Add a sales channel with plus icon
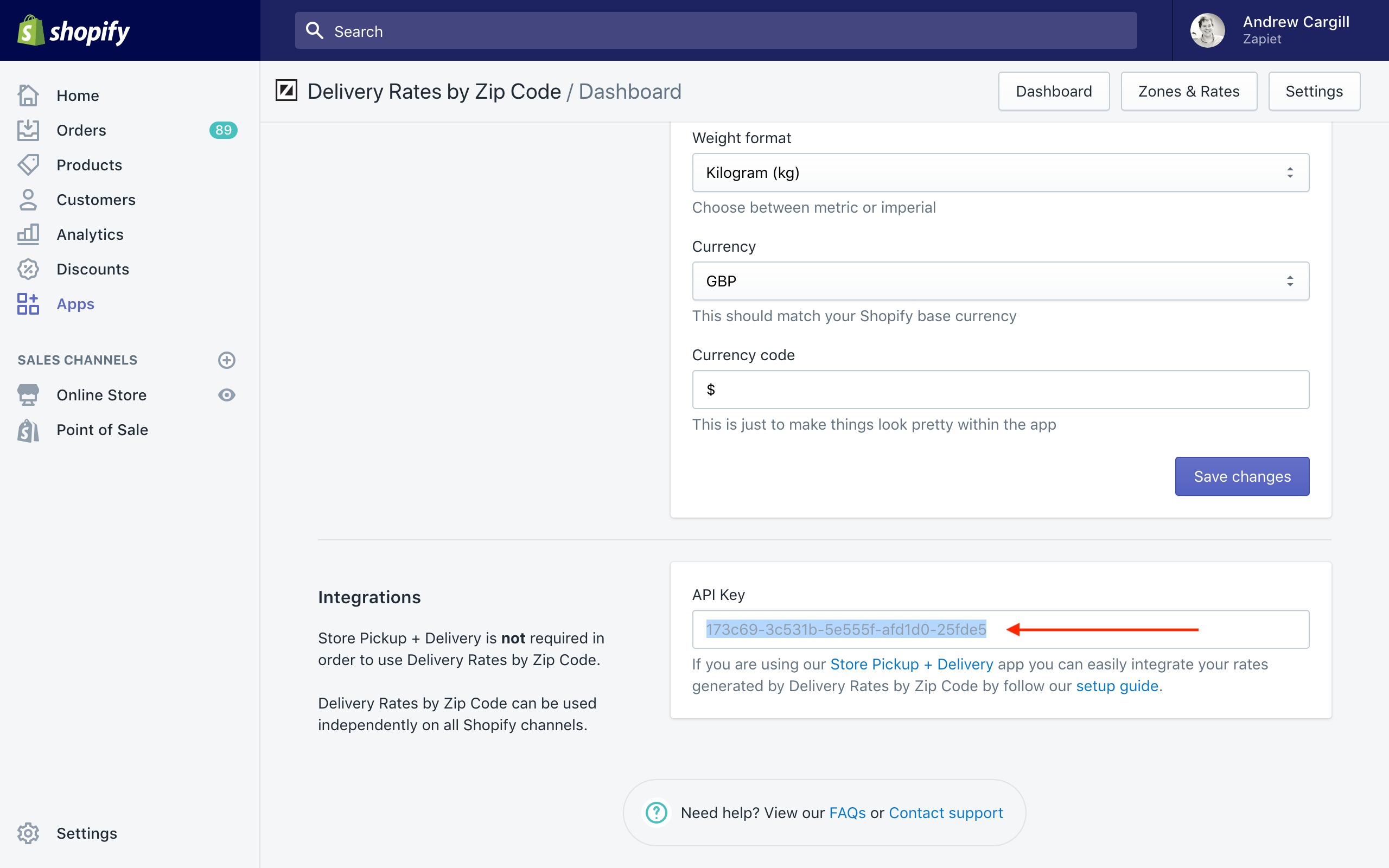Image resolution: width=1389 pixels, height=868 pixels. point(227,360)
